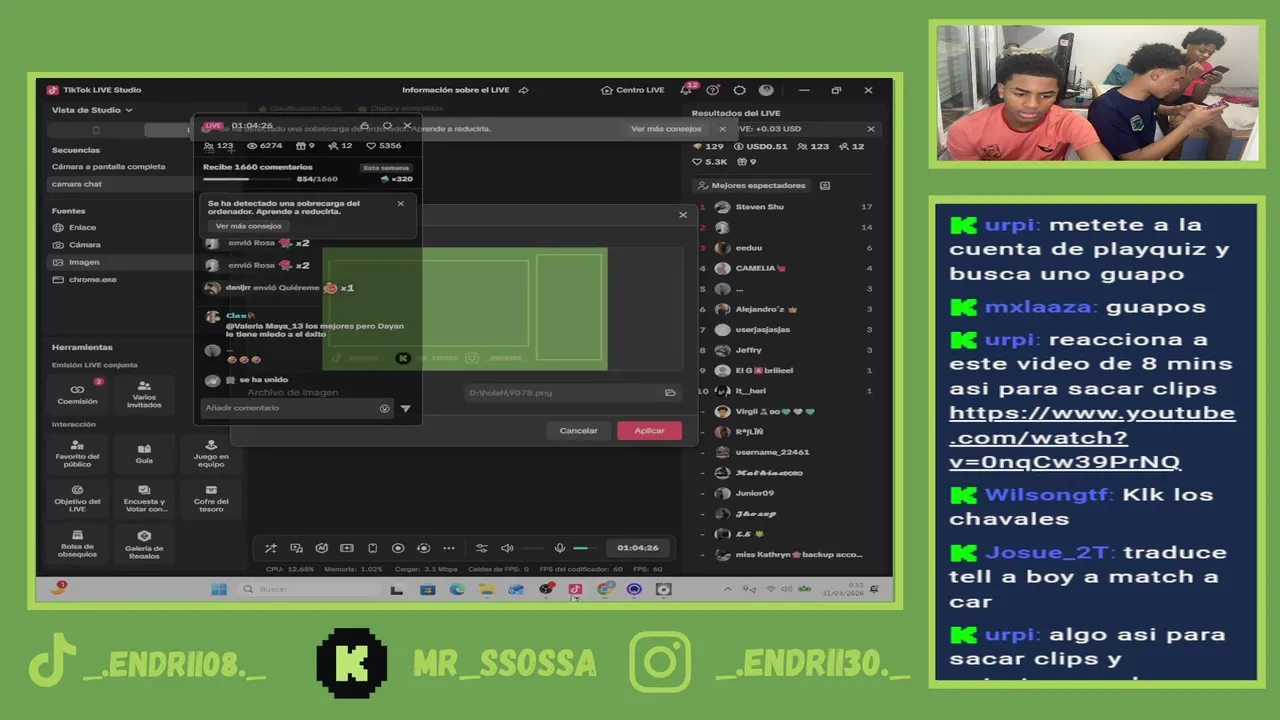Screen dimensions: 1280x720
Task: Click Ver más consejos in the top banner
Action: pos(666,129)
